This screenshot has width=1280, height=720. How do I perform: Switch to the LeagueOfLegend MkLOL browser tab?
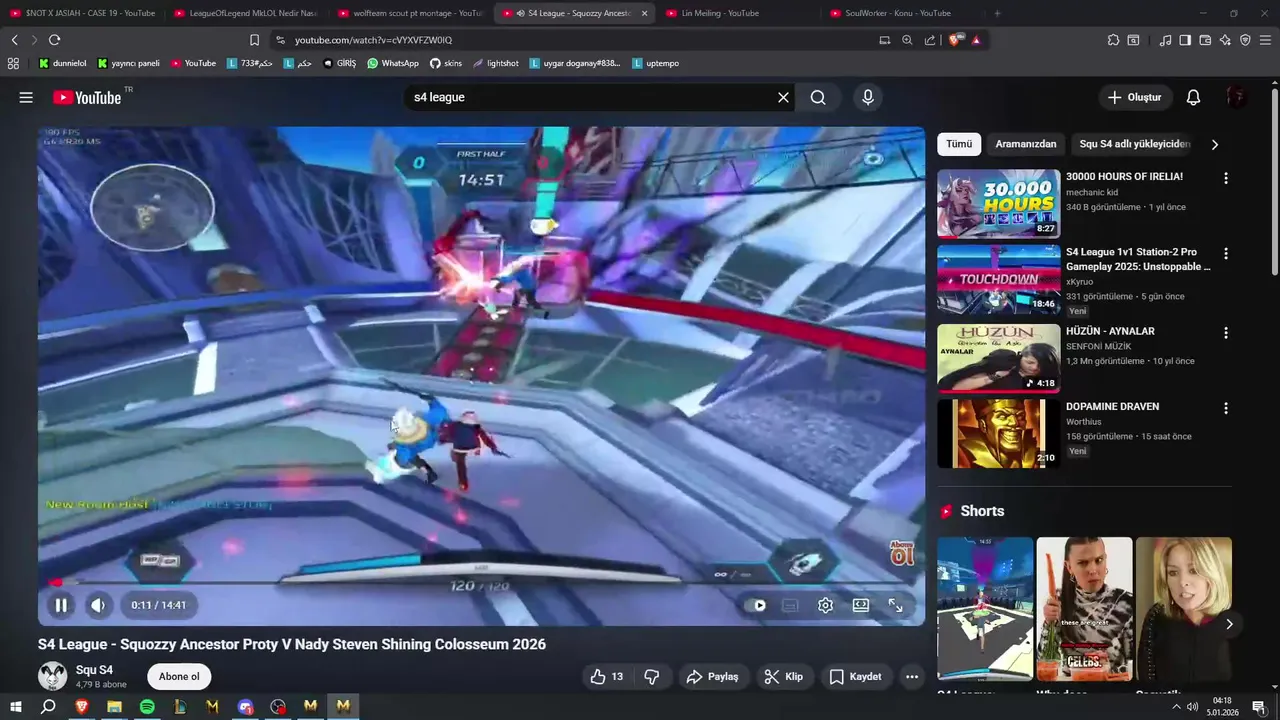(x=246, y=13)
